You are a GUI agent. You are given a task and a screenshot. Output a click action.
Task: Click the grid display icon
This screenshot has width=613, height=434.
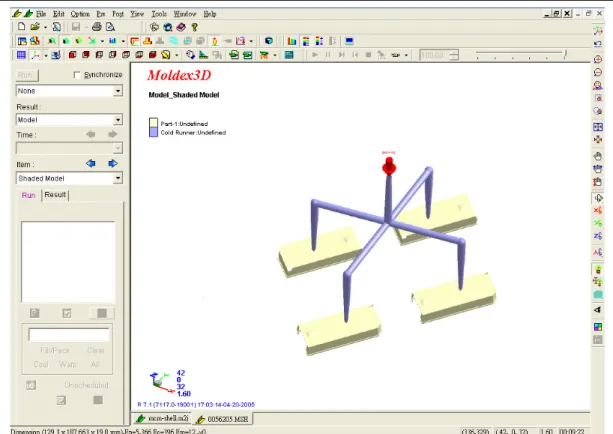(21, 55)
